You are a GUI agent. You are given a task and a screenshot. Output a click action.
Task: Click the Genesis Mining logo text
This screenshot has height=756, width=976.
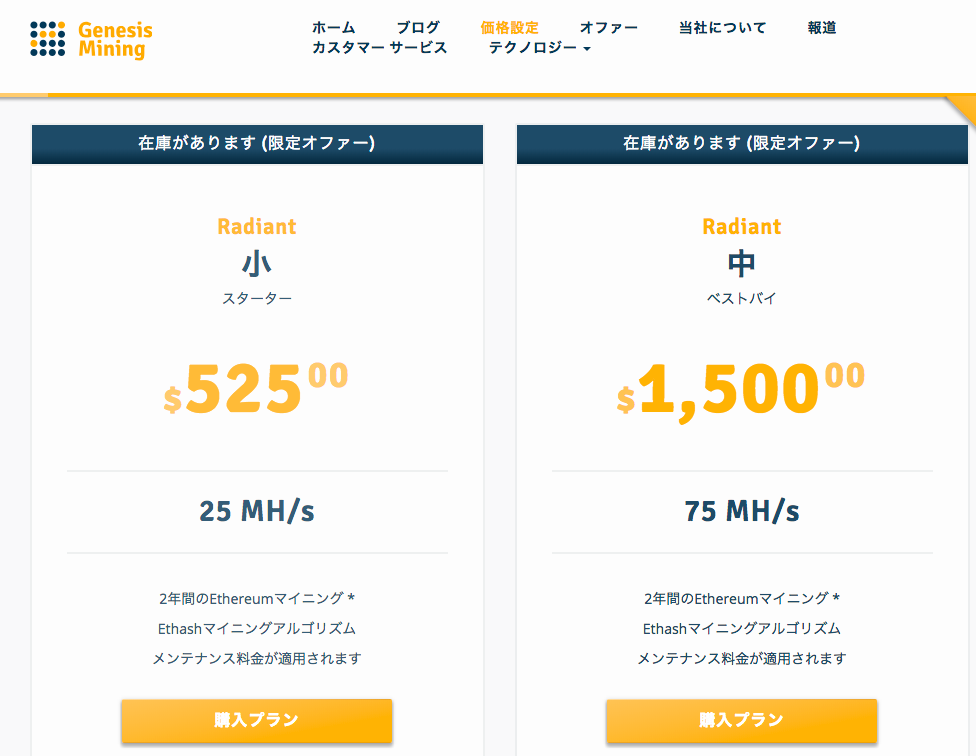point(115,39)
